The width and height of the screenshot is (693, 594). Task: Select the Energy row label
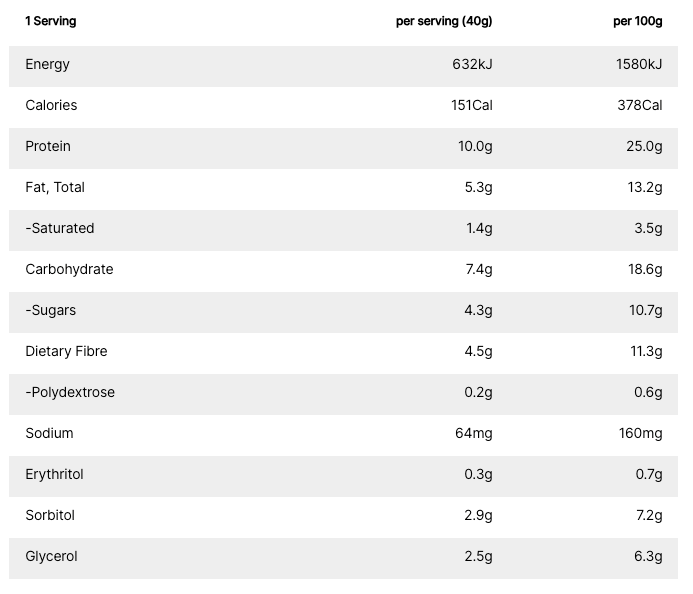(47, 64)
